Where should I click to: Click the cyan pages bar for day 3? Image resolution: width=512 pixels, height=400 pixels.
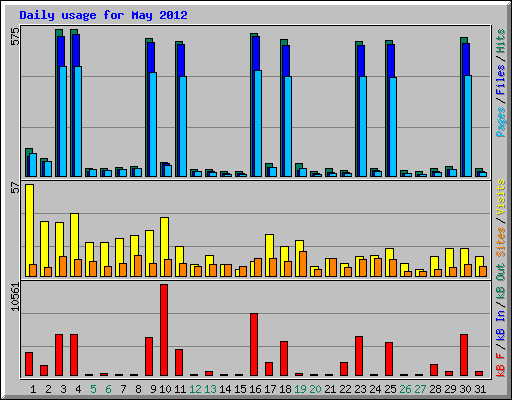point(63,121)
